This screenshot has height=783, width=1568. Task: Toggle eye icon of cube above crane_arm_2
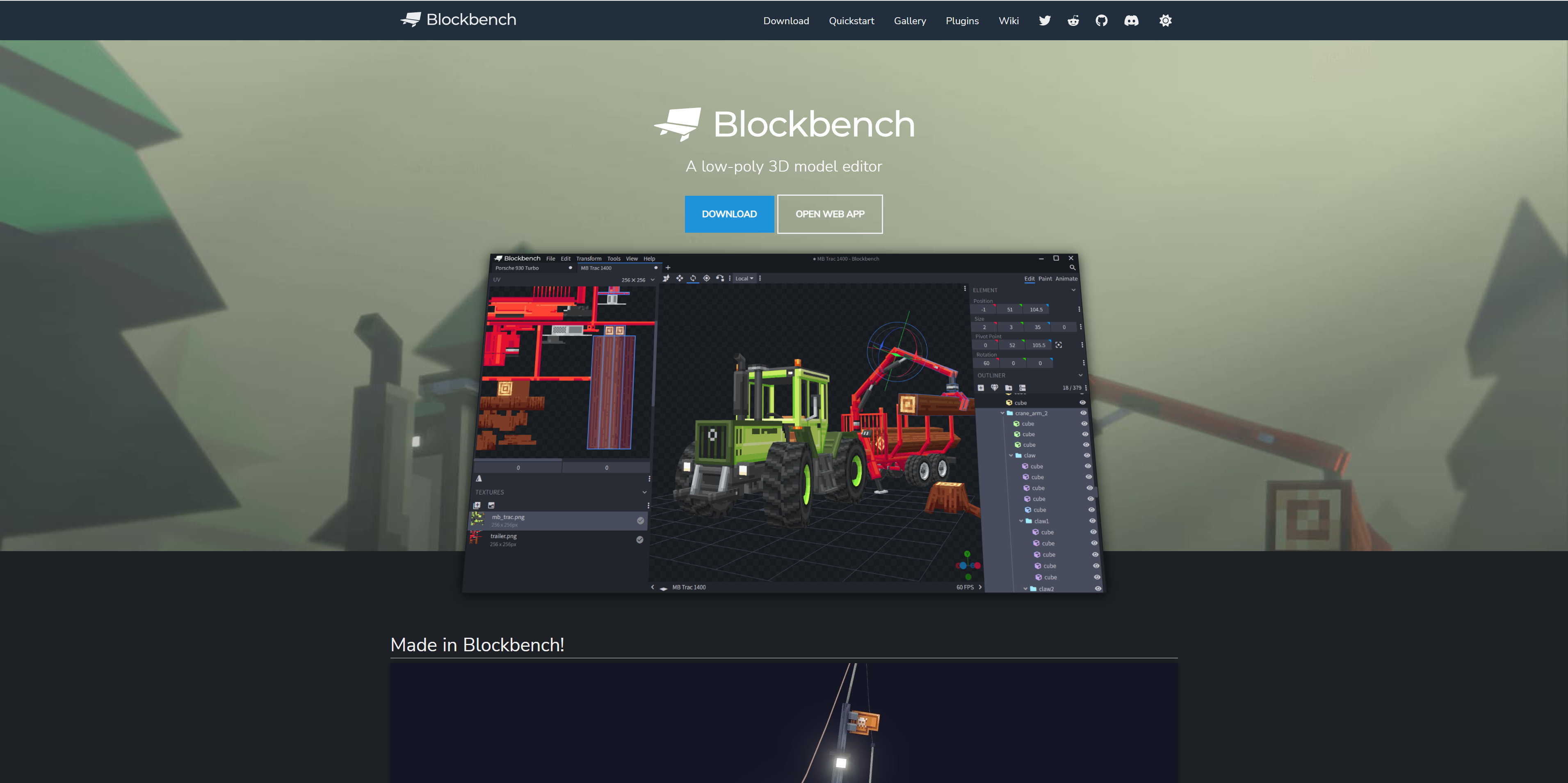1082,403
